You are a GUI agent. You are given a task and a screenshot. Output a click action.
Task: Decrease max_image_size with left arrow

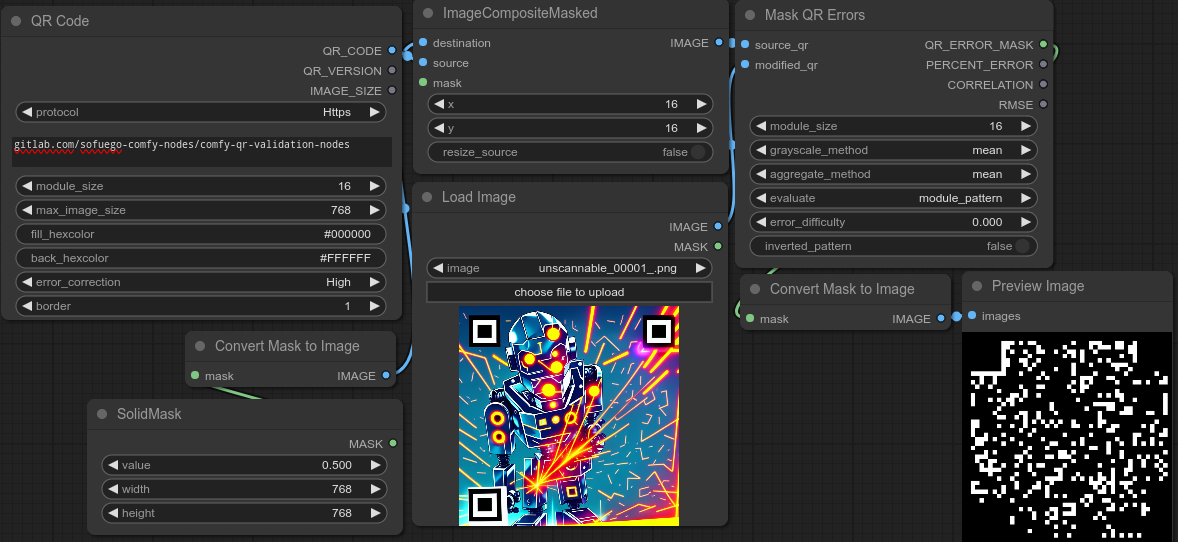(x=26, y=210)
